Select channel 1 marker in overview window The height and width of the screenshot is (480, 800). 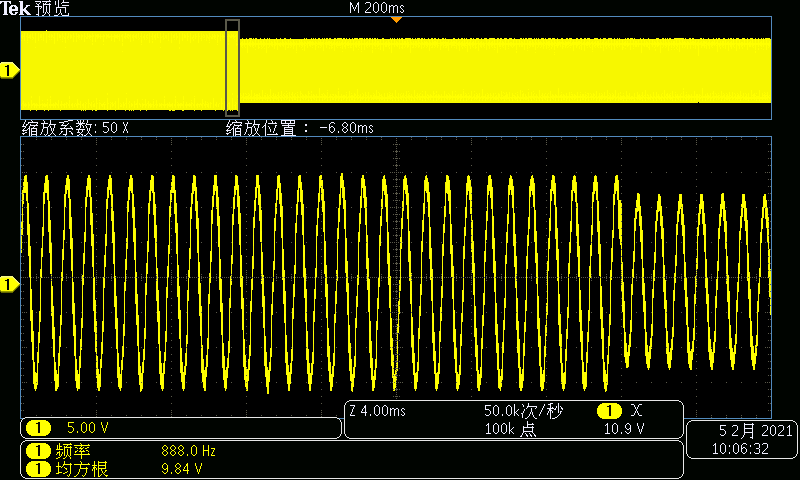tap(10, 70)
